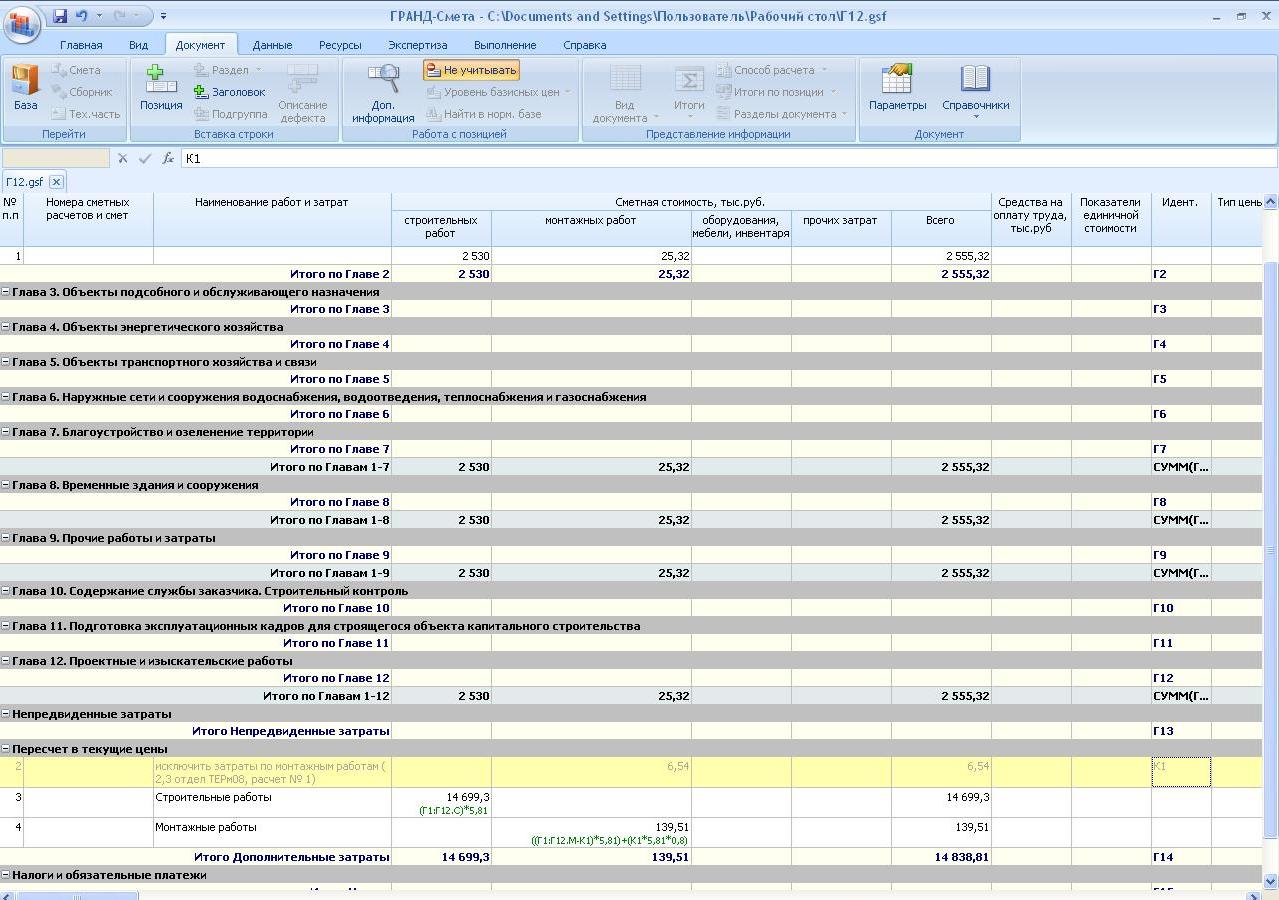1279x900 pixels.
Task: Insert a new Позиция row
Action: click(160, 88)
